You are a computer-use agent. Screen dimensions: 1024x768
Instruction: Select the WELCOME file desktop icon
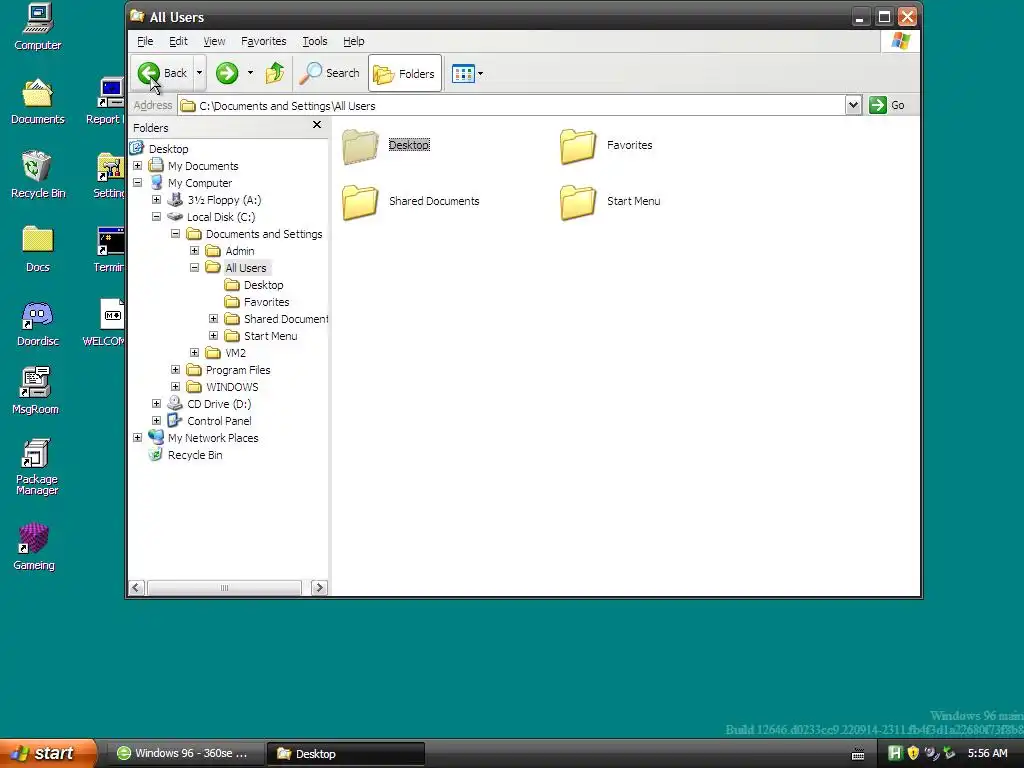point(104,323)
